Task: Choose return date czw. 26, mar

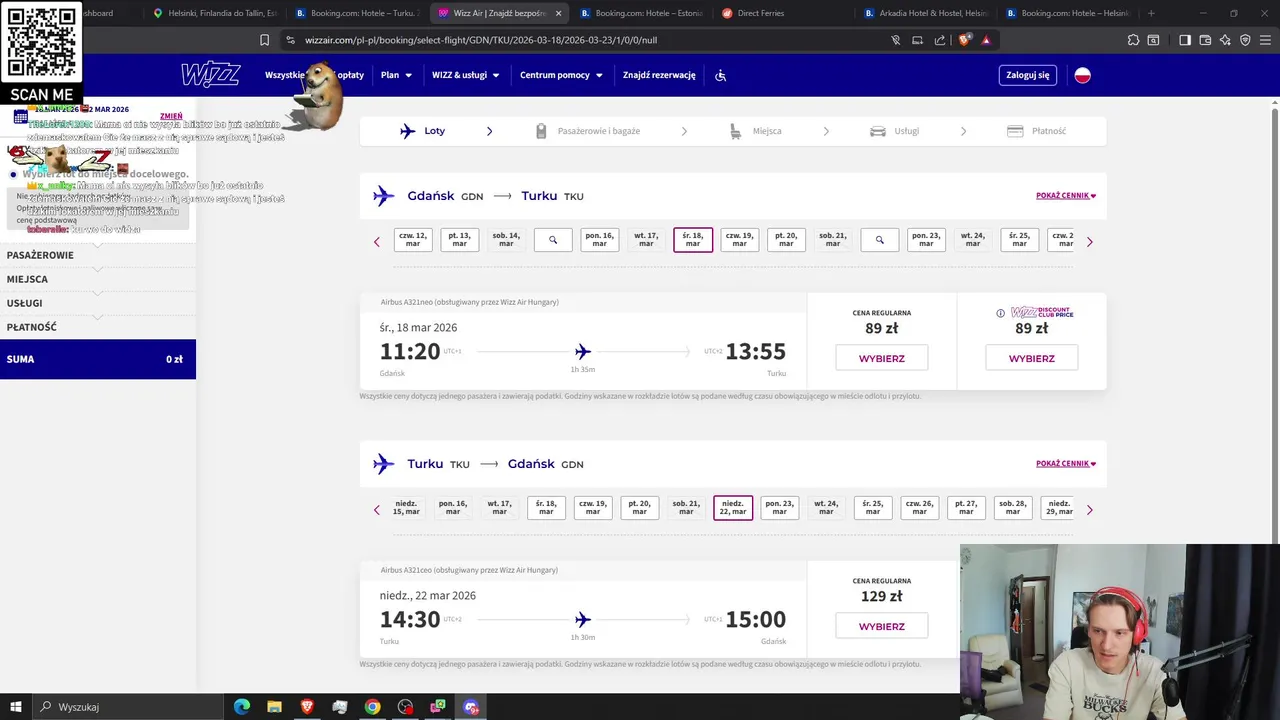Action: pos(919,508)
